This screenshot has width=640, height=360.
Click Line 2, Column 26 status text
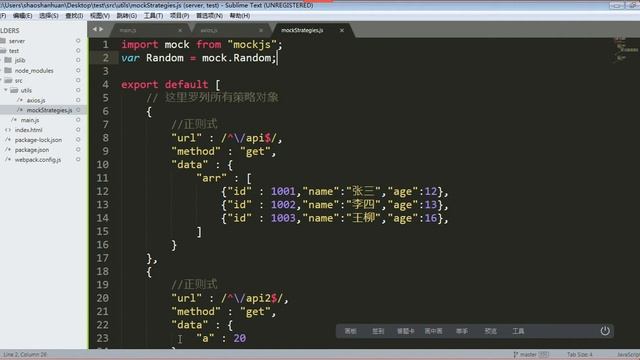click(25, 354)
